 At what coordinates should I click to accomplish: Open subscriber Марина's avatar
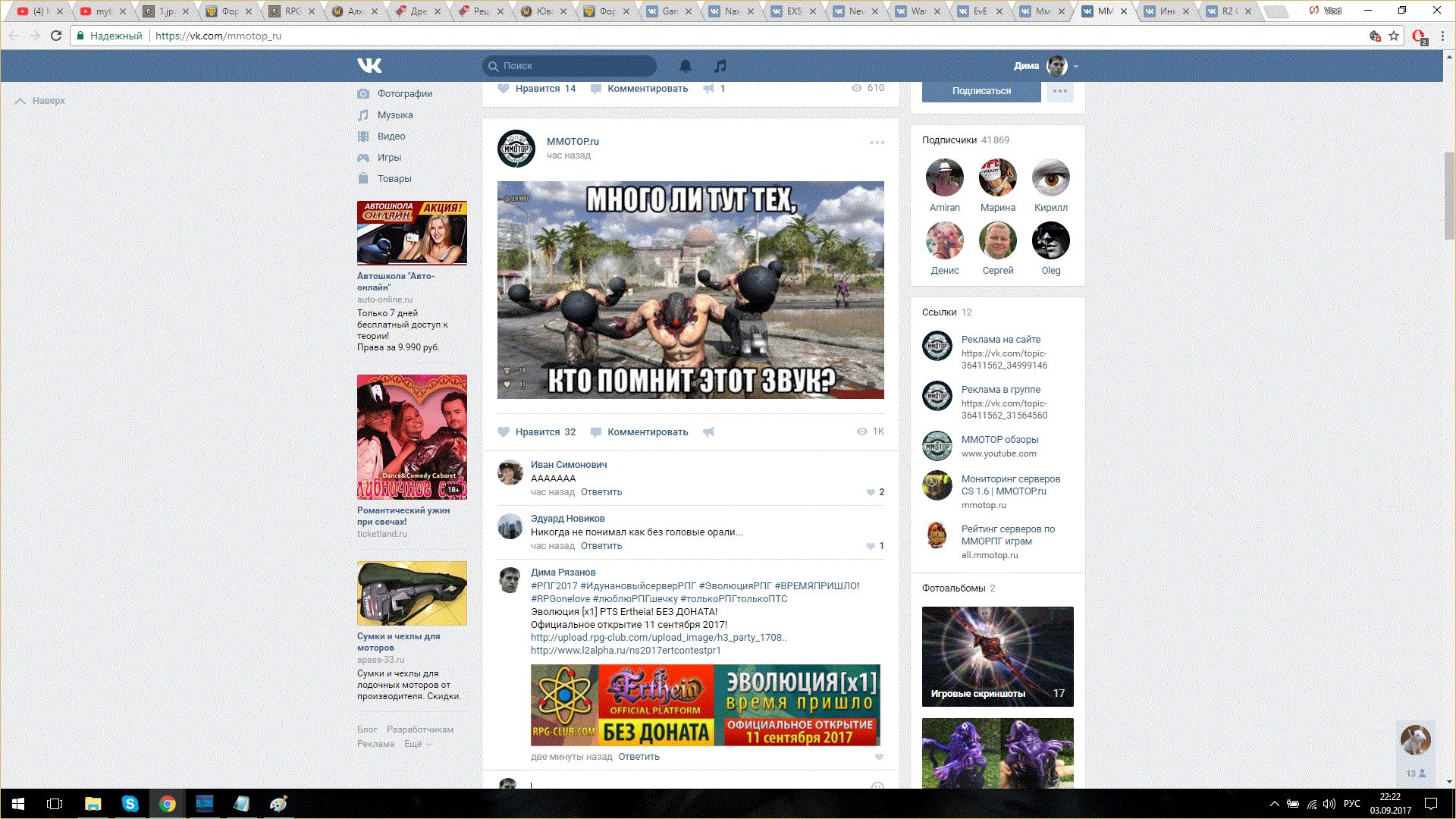pos(998,177)
